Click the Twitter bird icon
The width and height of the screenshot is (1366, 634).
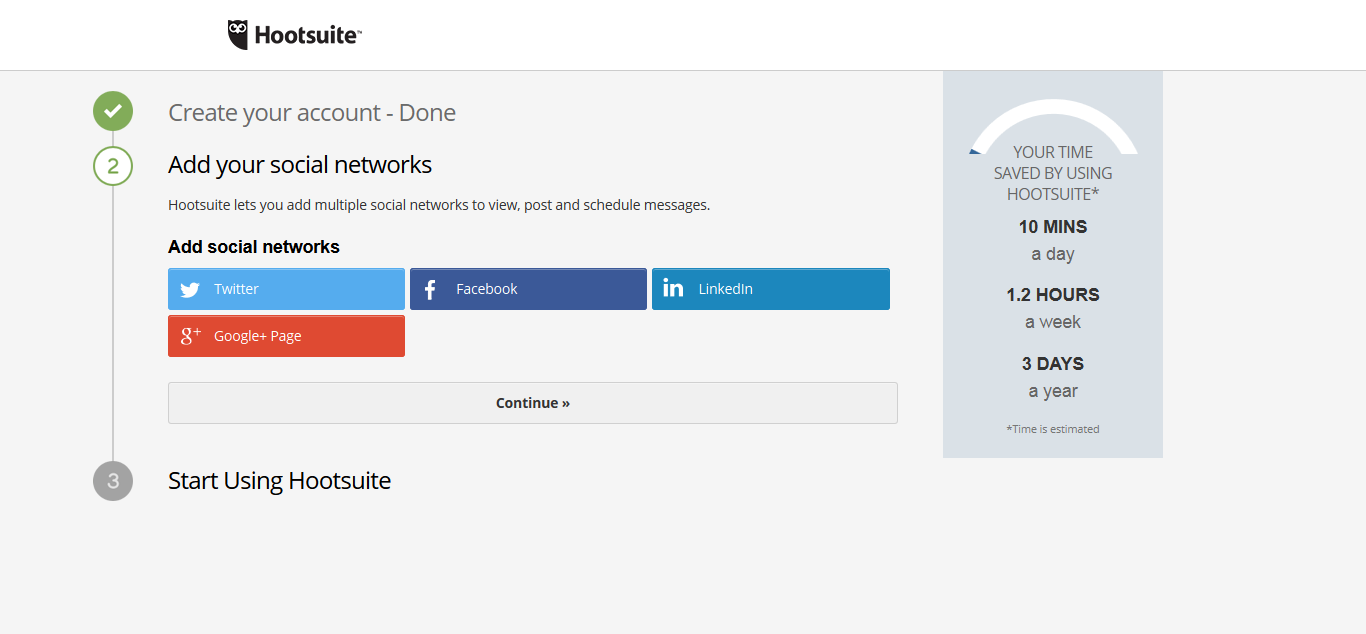(190, 290)
